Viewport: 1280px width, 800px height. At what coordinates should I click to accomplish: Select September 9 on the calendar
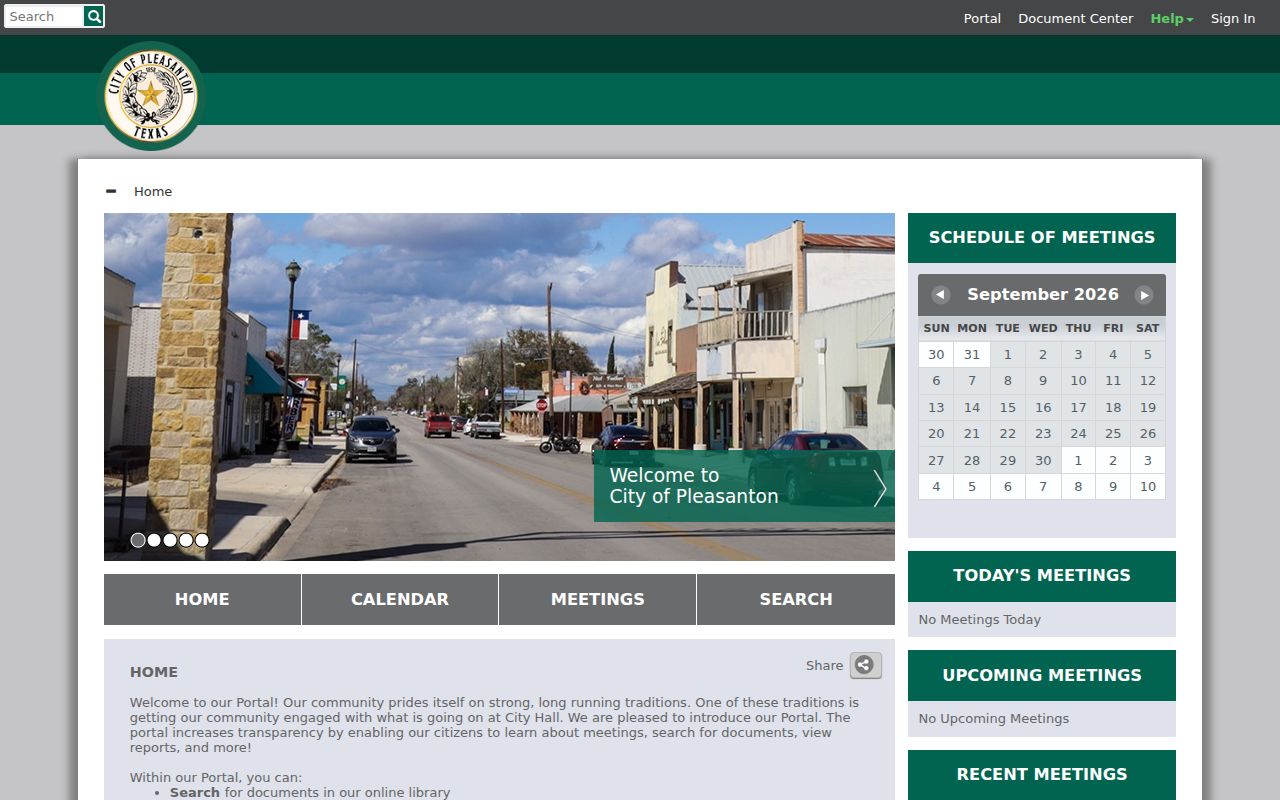[x=1043, y=380]
